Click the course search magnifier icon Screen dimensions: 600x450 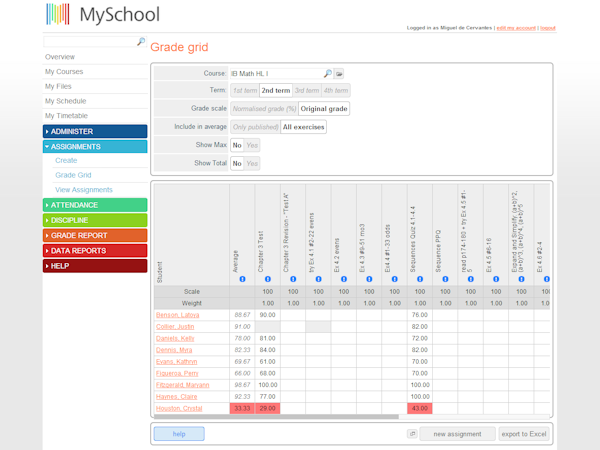(x=327, y=73)
